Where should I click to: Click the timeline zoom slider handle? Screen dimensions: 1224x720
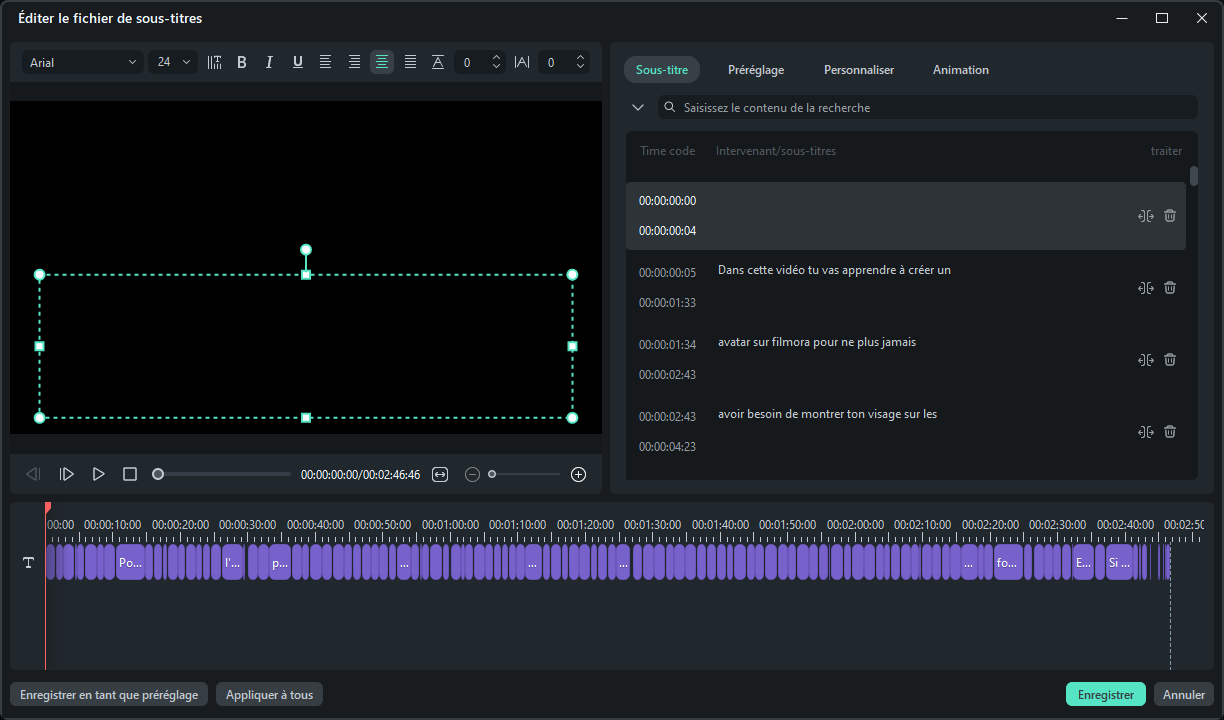point(492,474)
